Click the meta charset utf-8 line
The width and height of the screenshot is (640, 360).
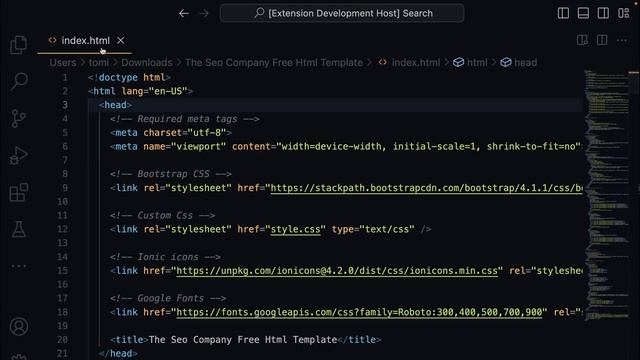(x=171, y=133)
